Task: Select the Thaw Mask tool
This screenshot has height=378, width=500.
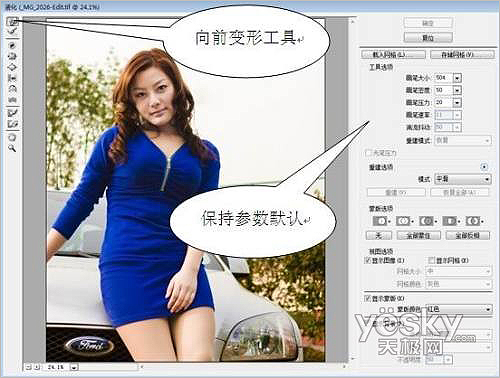Action: click(x=13, y=124)
